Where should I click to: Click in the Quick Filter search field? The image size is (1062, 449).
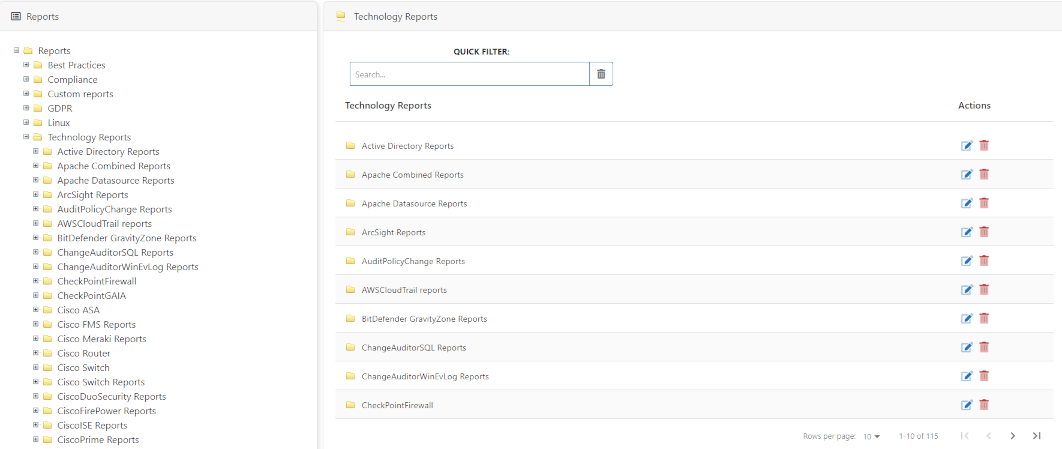coord(469,74)
